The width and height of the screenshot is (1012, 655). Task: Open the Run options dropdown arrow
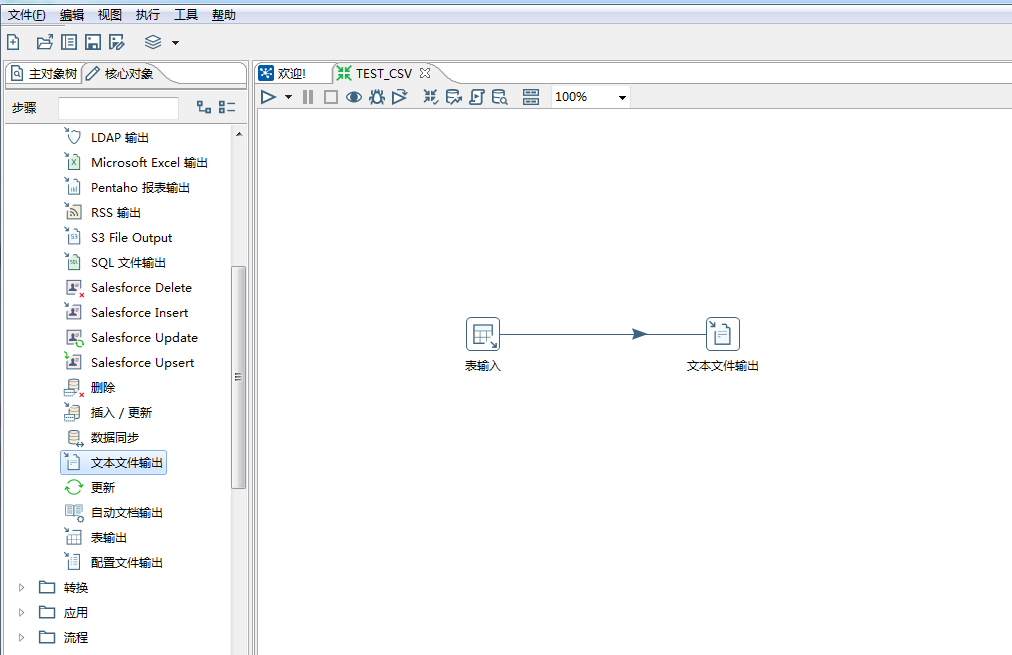pos(288,97)
